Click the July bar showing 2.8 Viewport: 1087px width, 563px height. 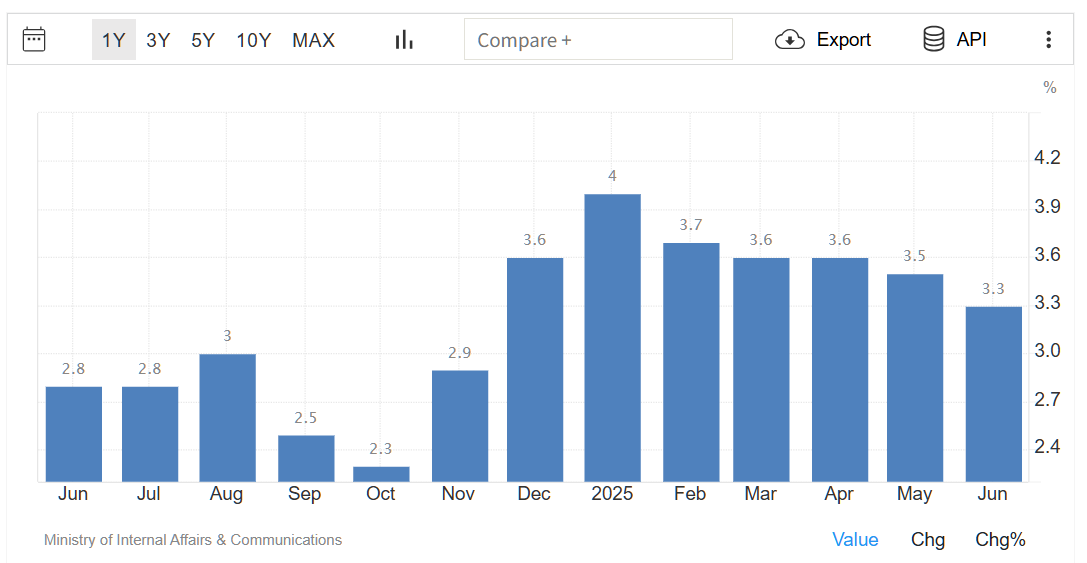tap(150, 434)
